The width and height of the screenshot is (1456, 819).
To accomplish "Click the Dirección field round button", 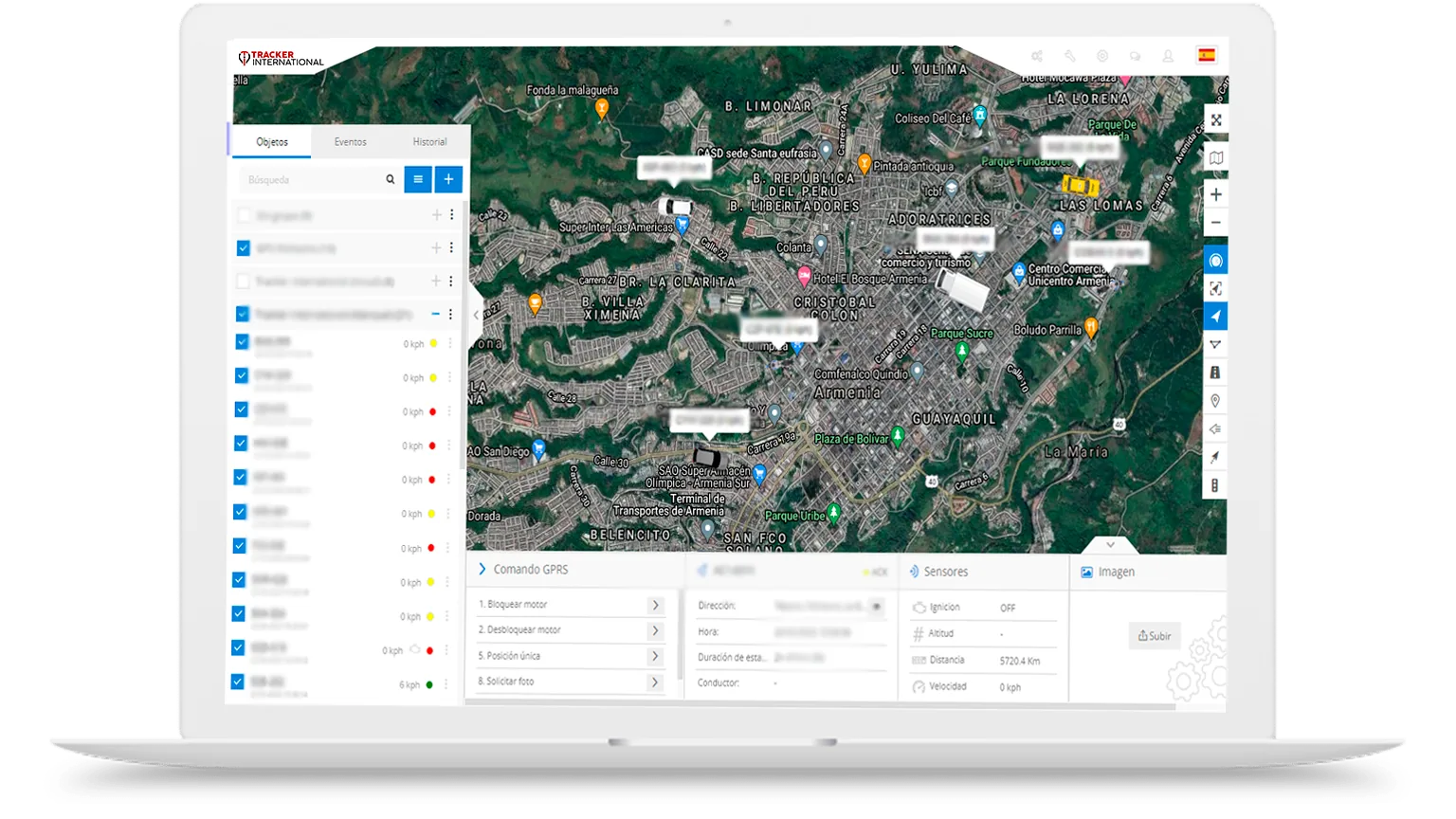I will coord(877,606).
